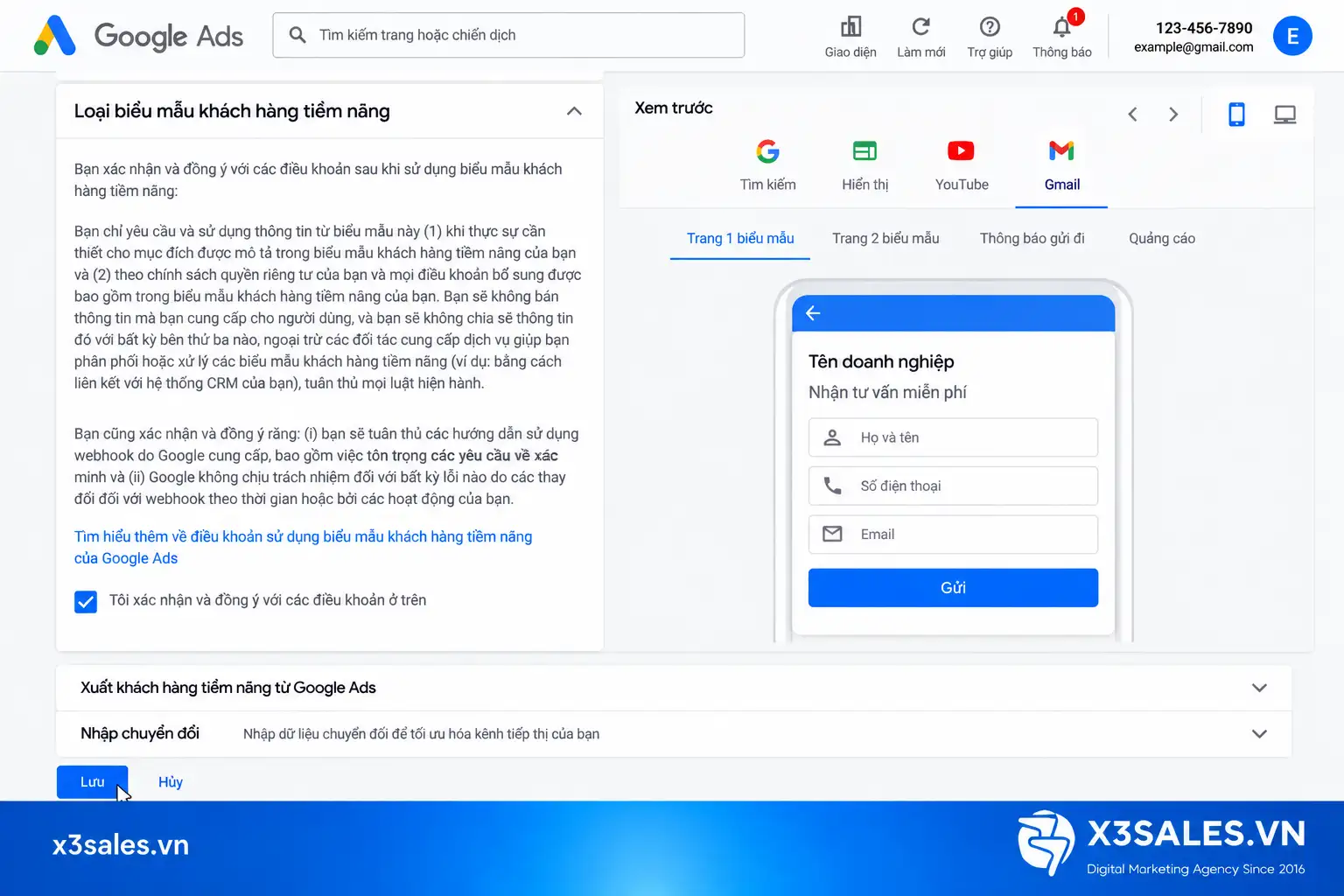Click the Hủy cancel button
The height and width of the screenshot is (896, 1344).
pos(171,782)
